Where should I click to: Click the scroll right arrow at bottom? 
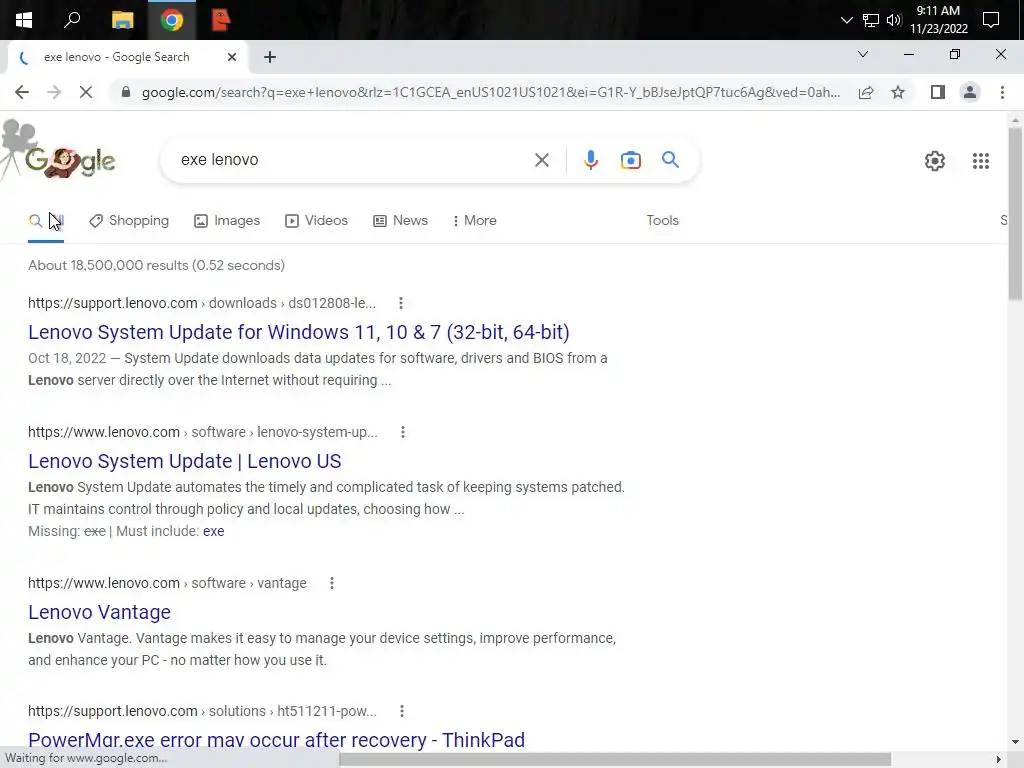[x=998, y=760]
